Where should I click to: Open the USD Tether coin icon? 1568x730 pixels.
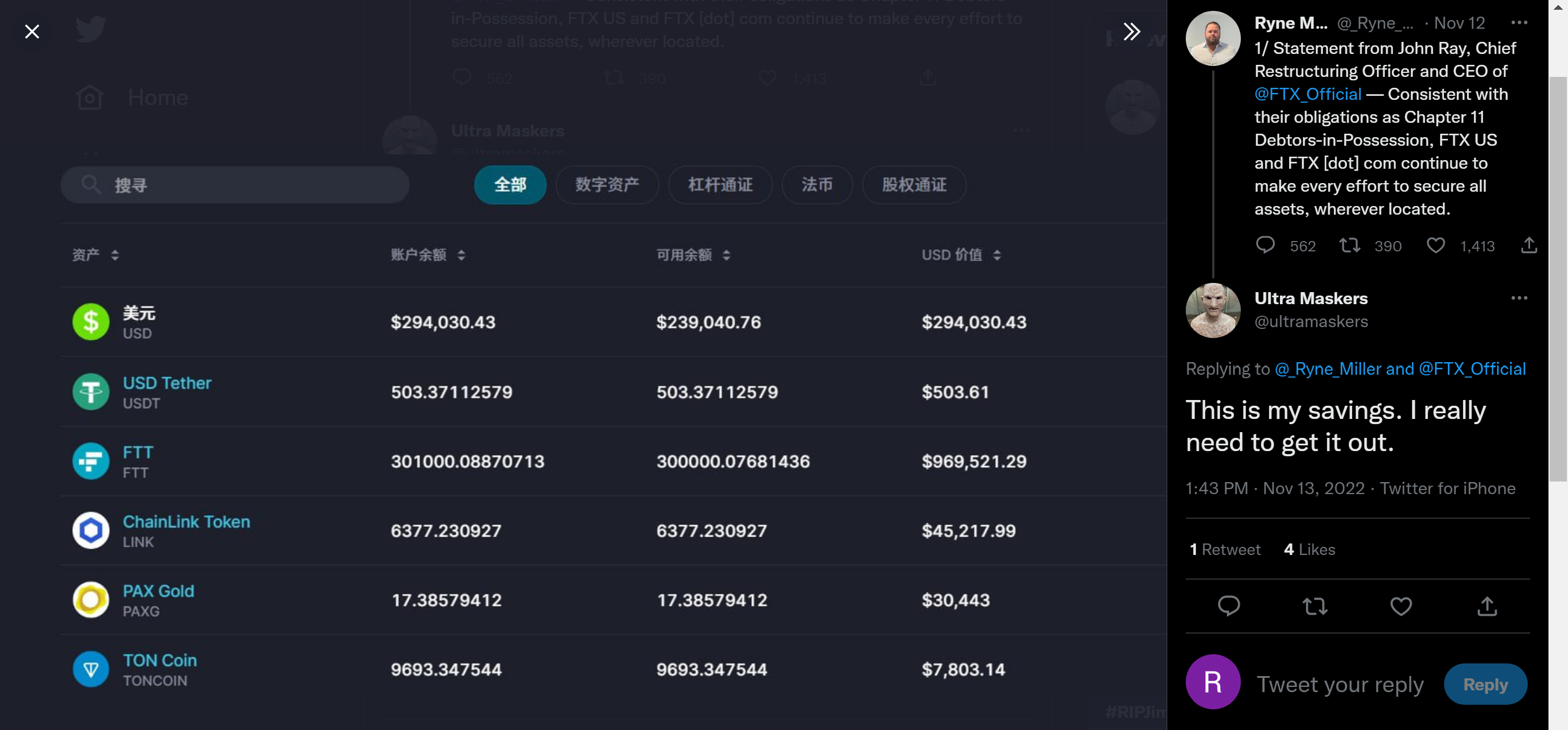[x=91, y=391]
